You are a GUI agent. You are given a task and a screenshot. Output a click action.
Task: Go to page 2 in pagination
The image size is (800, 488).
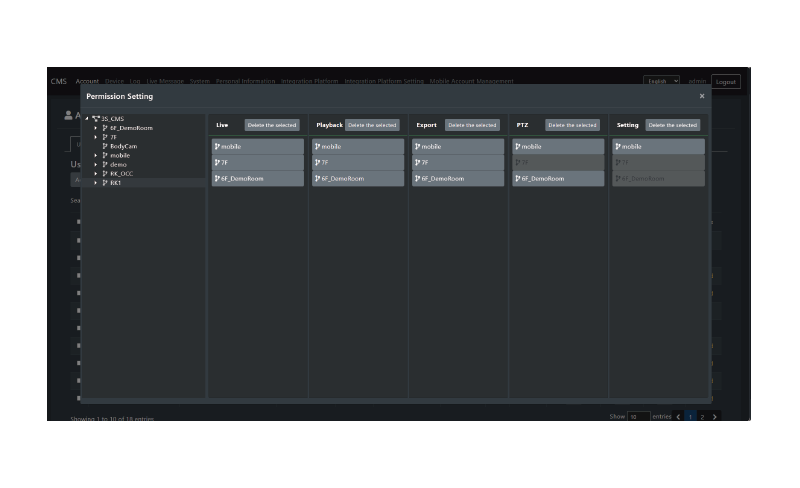702,417
